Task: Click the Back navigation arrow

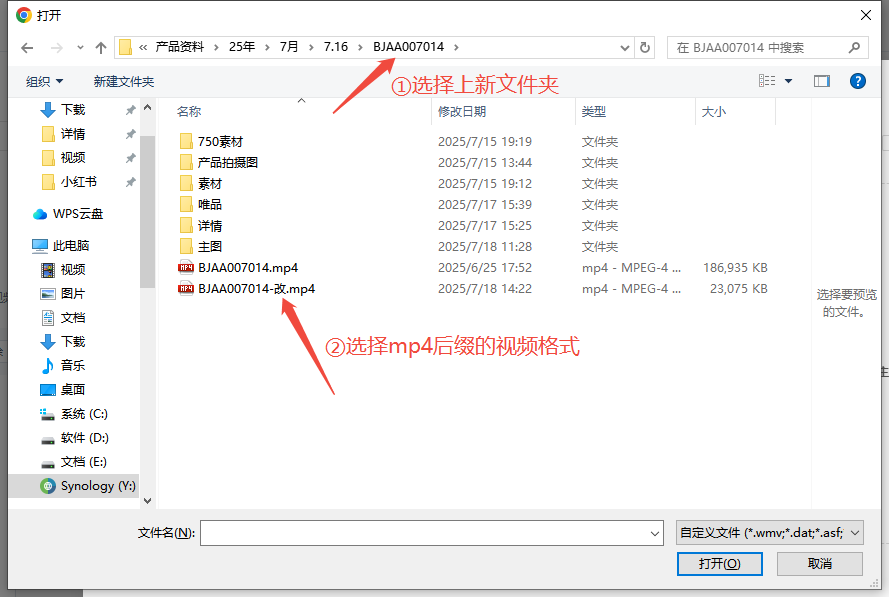Action: coord(26,47)
